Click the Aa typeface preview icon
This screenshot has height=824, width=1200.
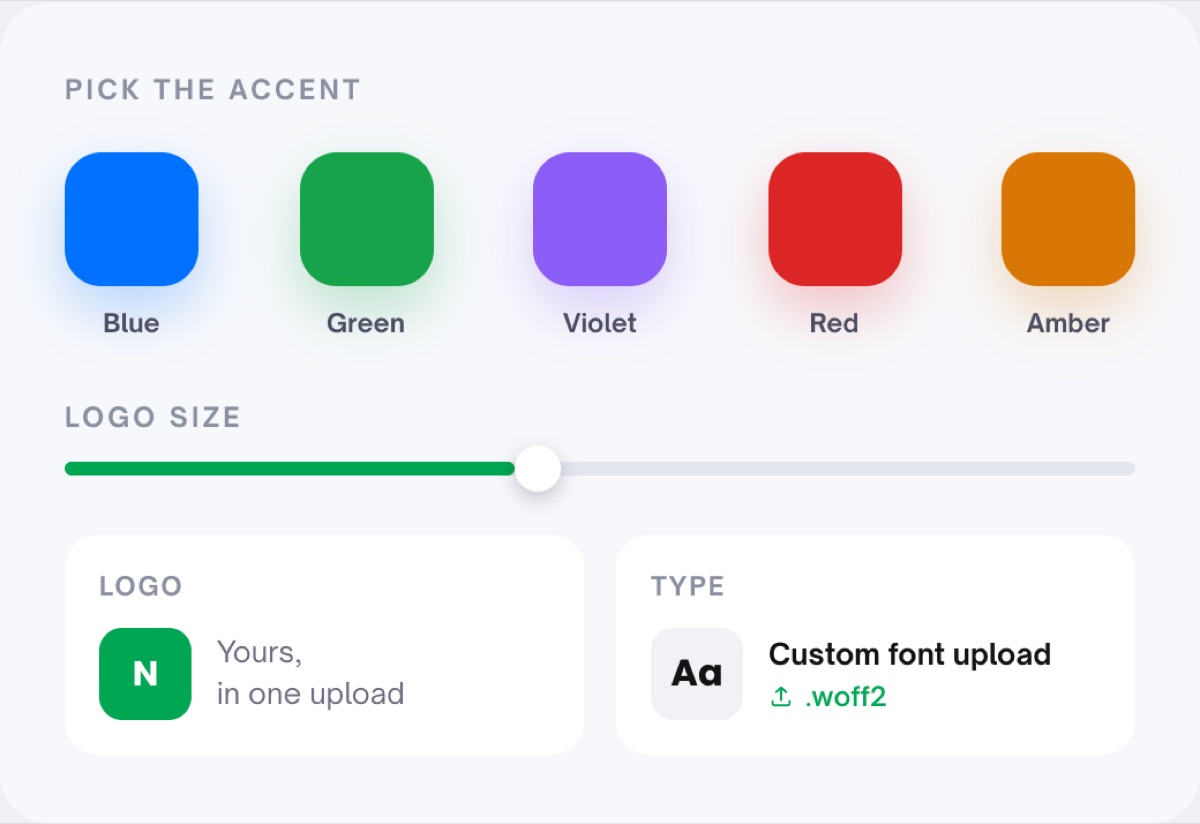[x=696, y=673]
